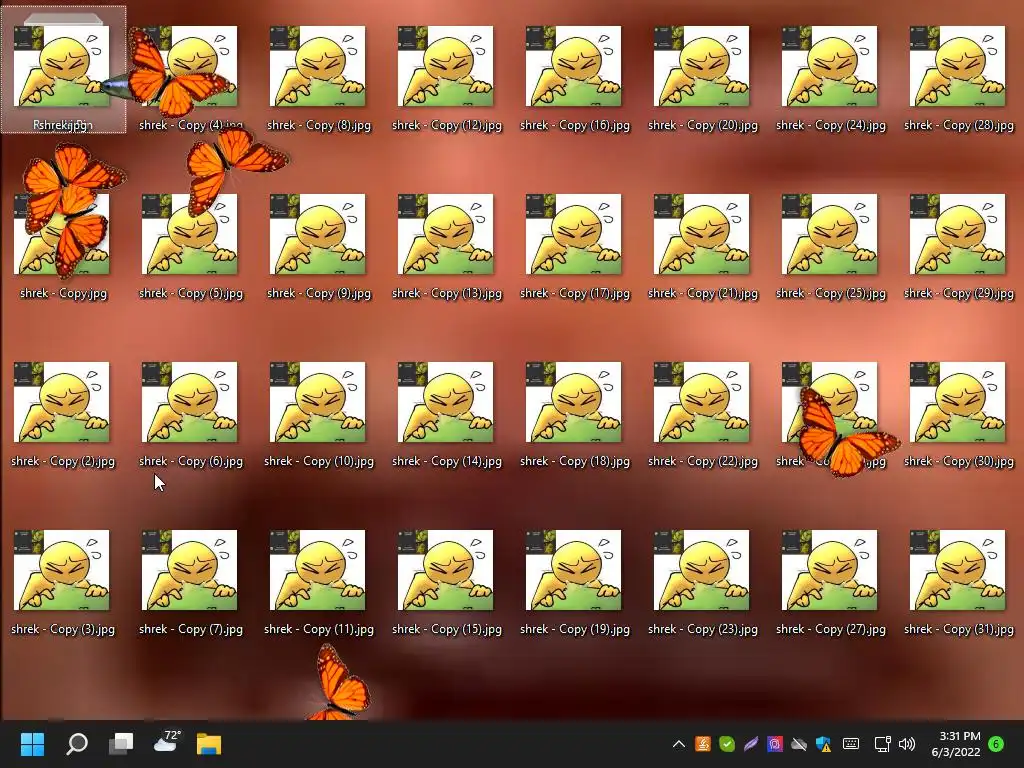
Task: Click shrek - Copy (6).jpg thumbnail
Action: coord(190,402)
